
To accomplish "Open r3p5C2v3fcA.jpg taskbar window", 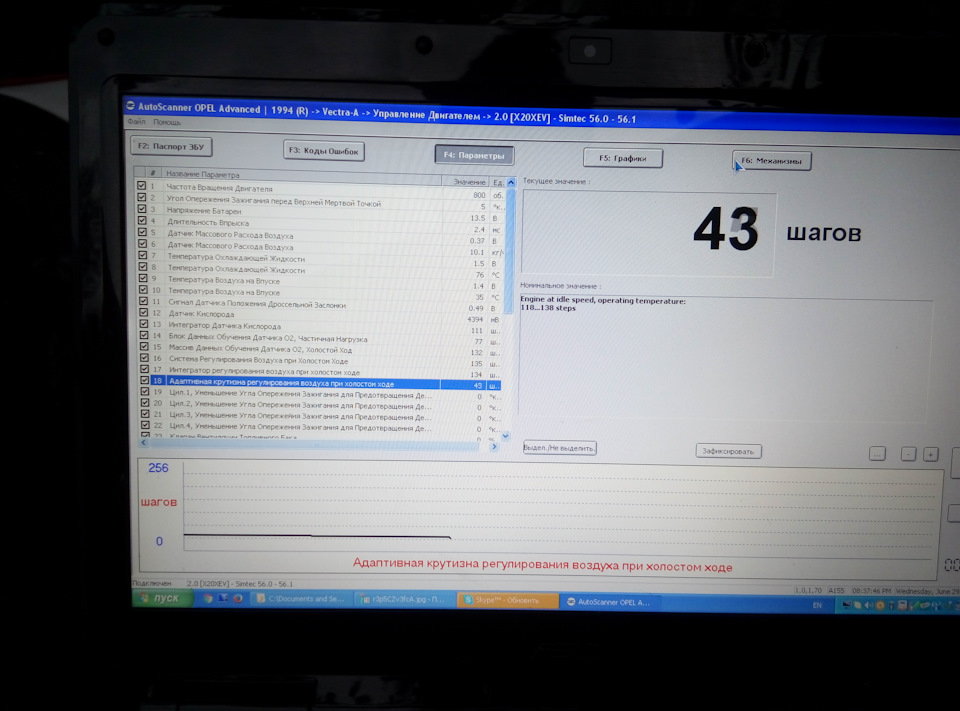I will (x=405, y=600).
